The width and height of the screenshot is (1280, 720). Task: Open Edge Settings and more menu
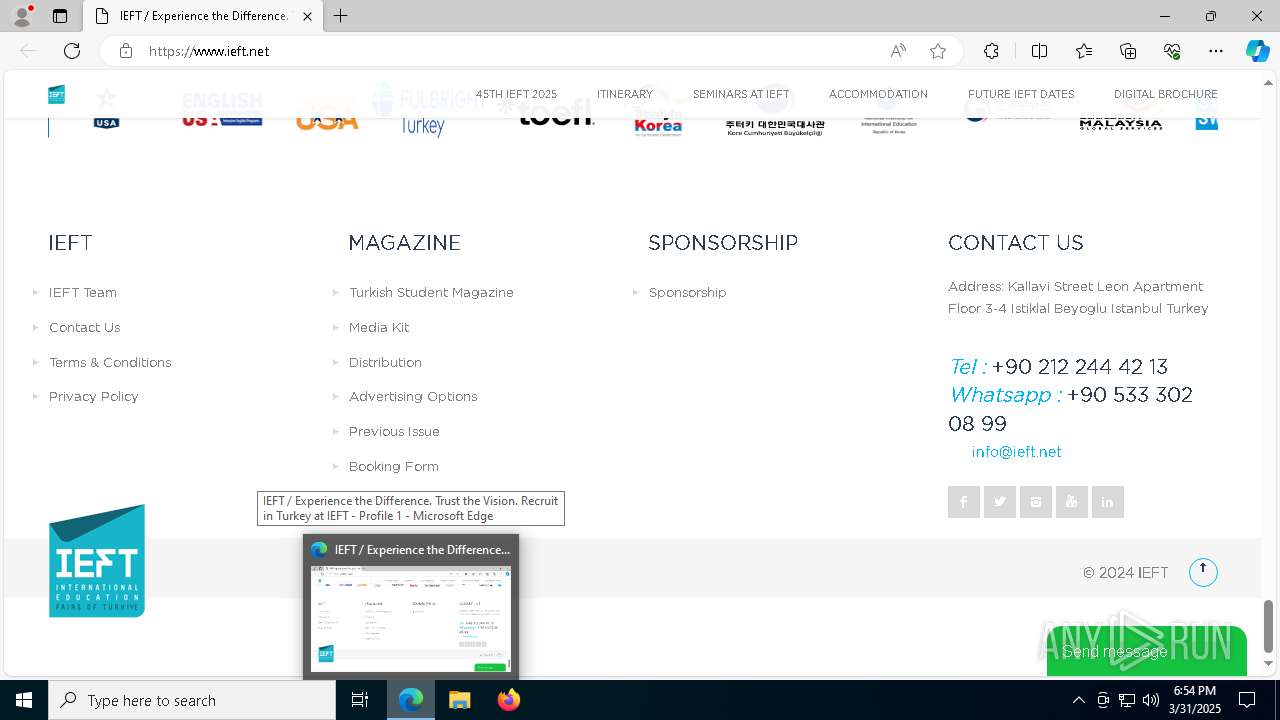[x=1216, y=51]
